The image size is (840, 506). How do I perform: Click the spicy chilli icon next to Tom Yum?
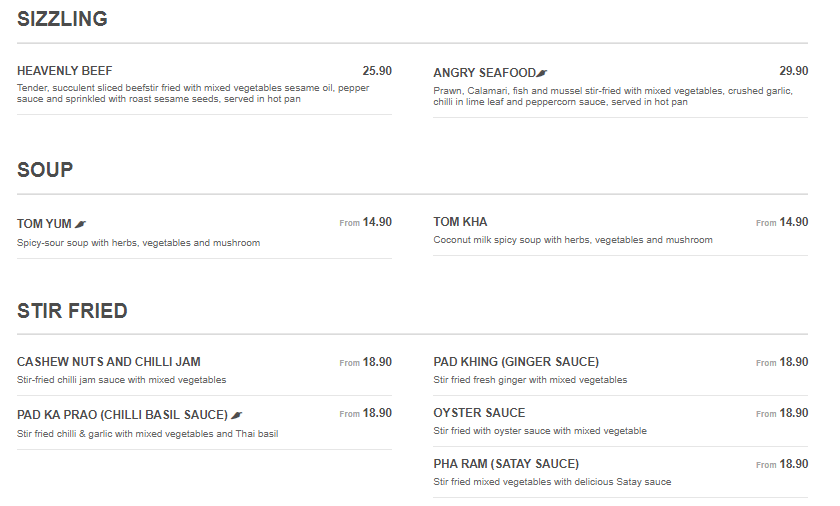tap(80, 224)
